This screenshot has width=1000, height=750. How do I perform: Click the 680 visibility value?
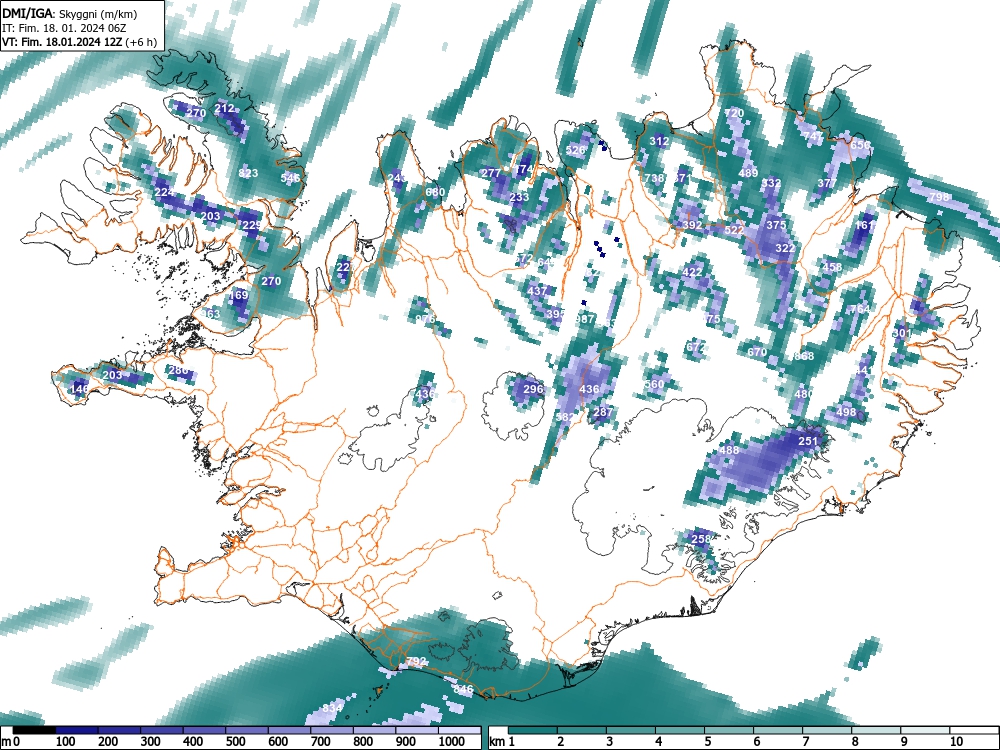point(435,192)
